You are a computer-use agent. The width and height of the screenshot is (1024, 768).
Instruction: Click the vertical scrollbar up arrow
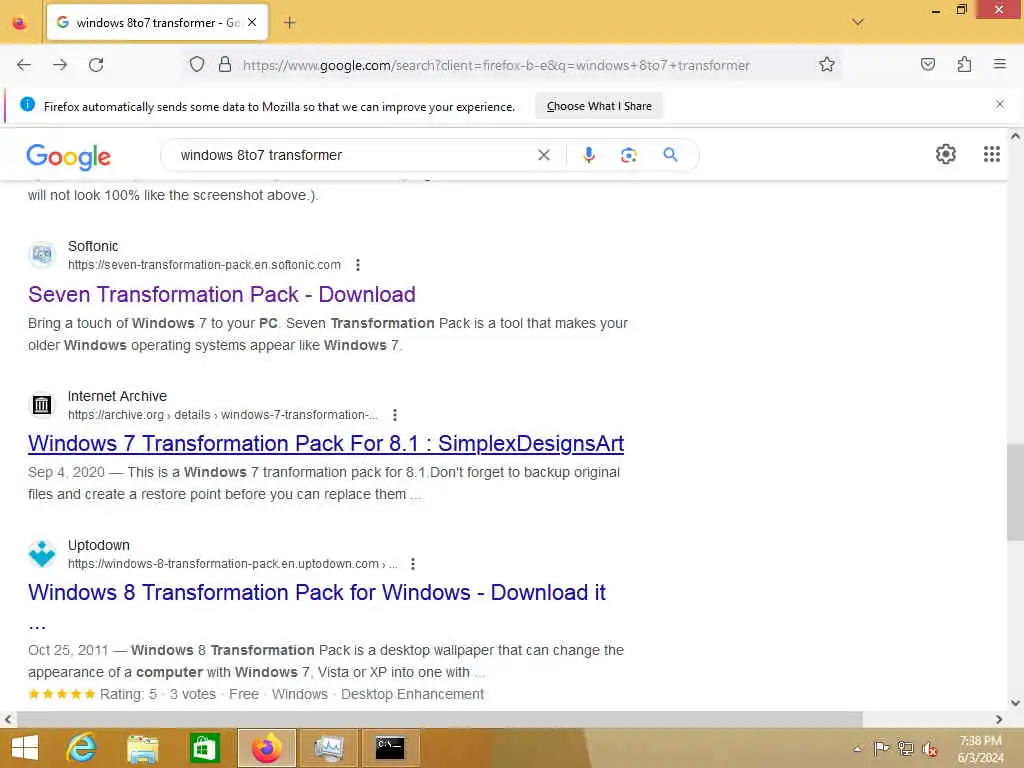tap(1015, 137)
